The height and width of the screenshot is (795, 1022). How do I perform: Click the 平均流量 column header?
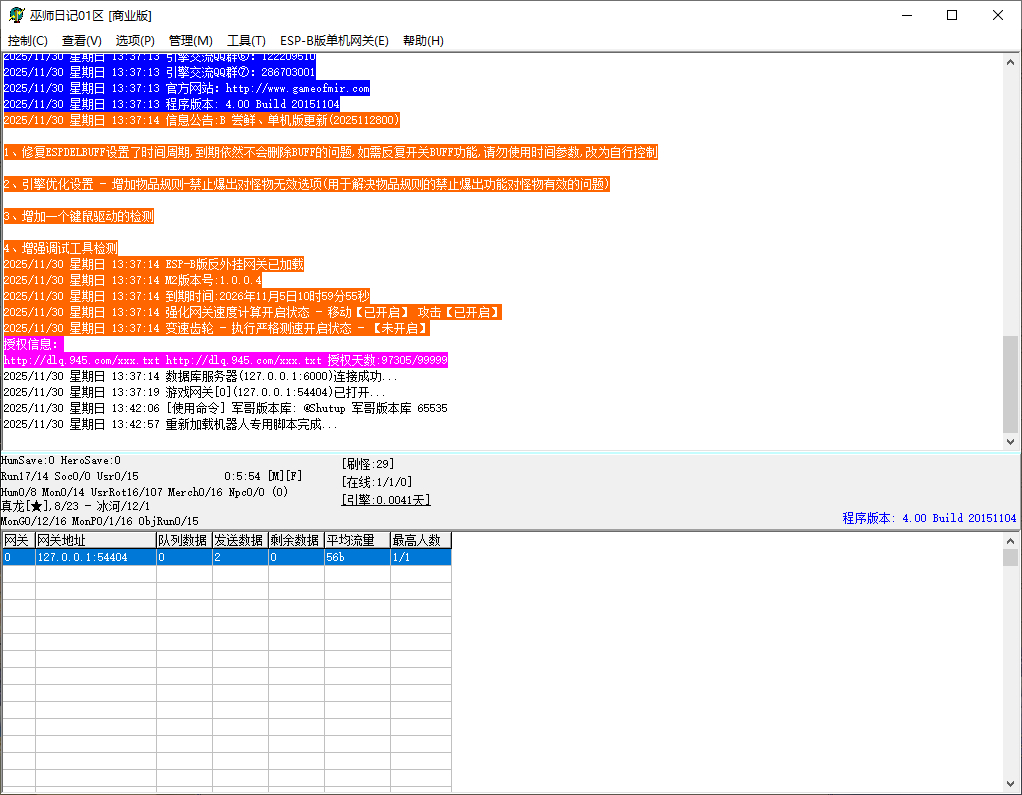tap(356, 540)
